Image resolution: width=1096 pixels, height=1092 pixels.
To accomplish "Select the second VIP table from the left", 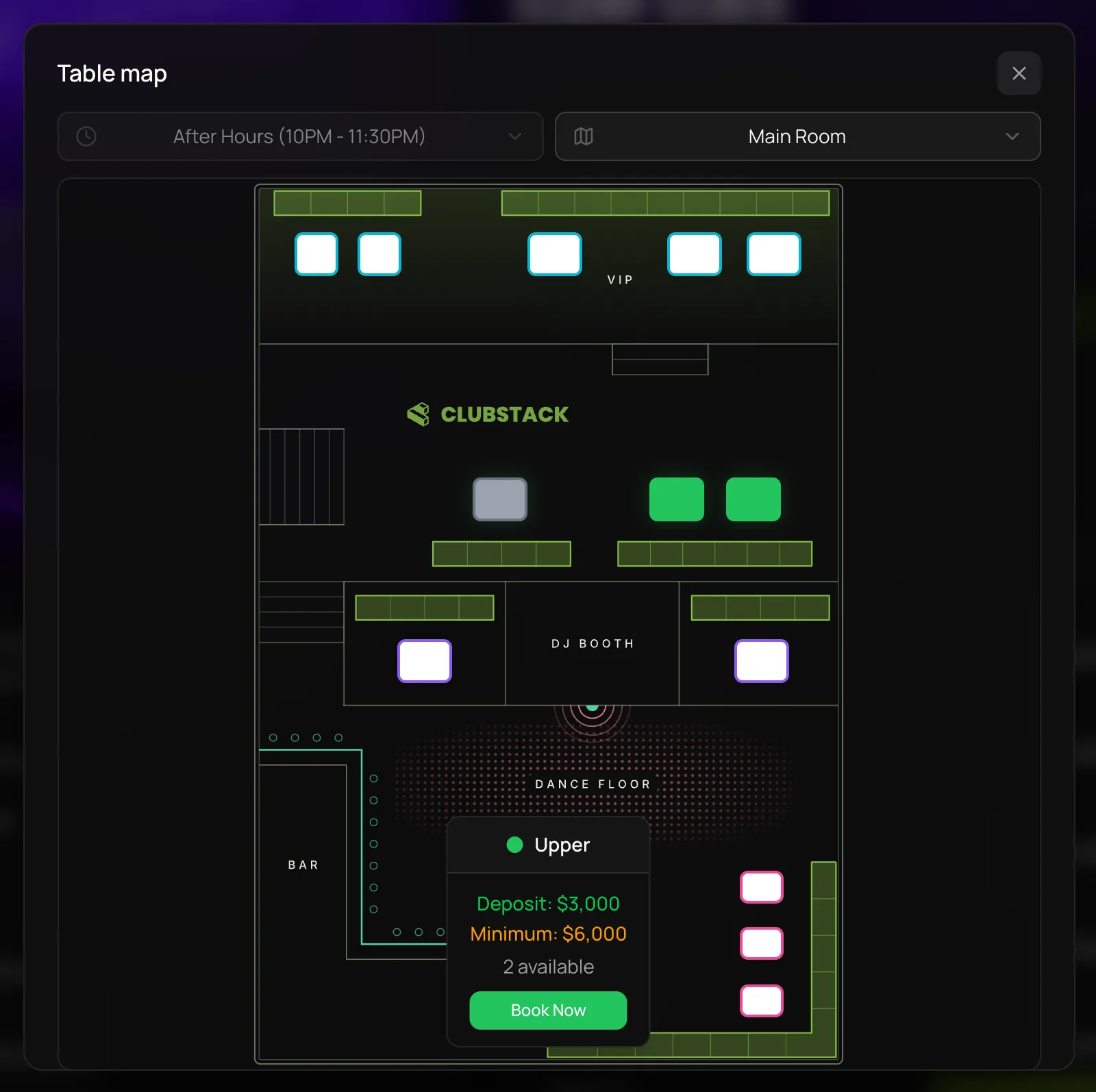I will 379,254.
